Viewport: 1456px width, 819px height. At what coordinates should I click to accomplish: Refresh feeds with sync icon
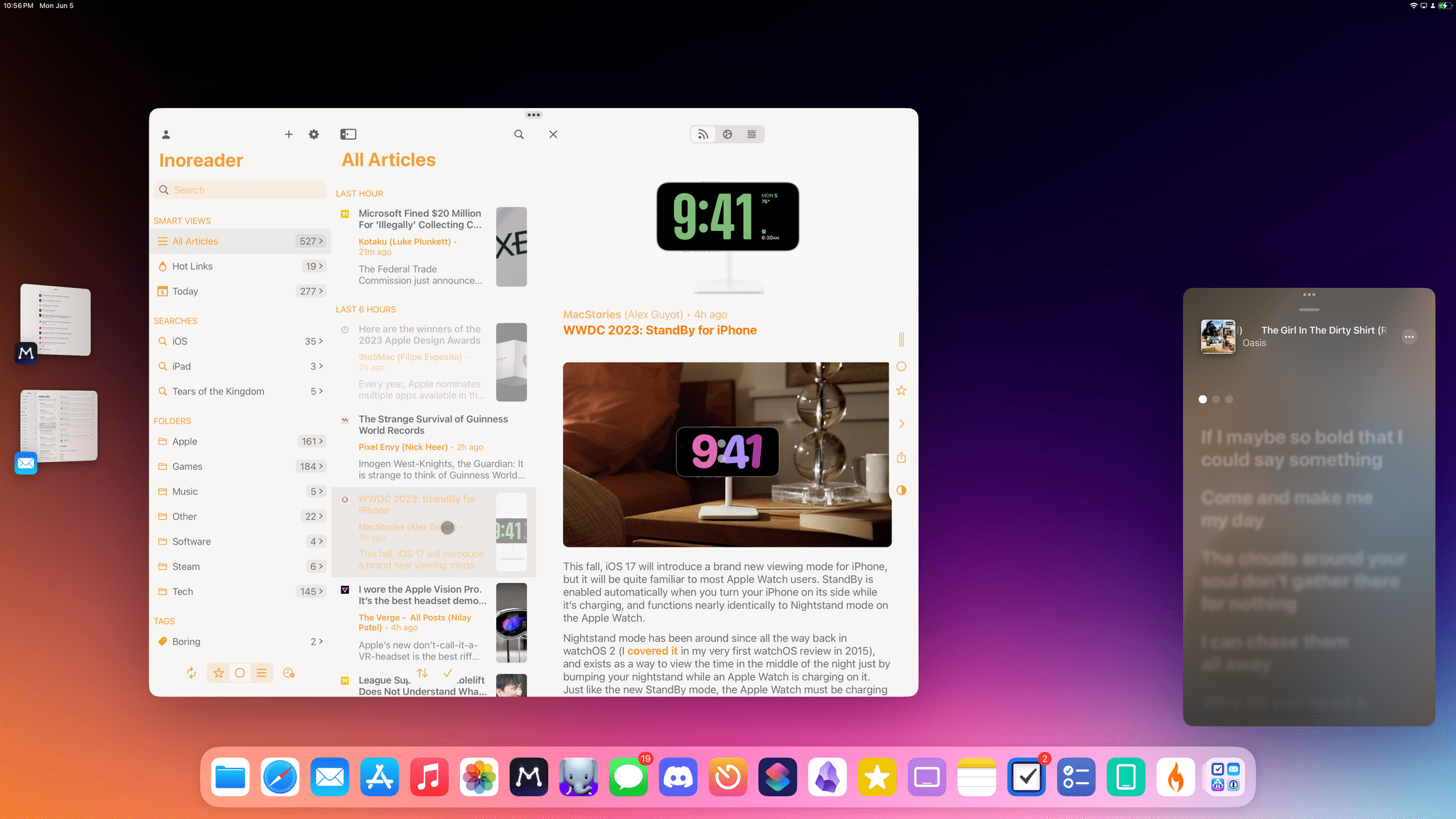point(191,673)
